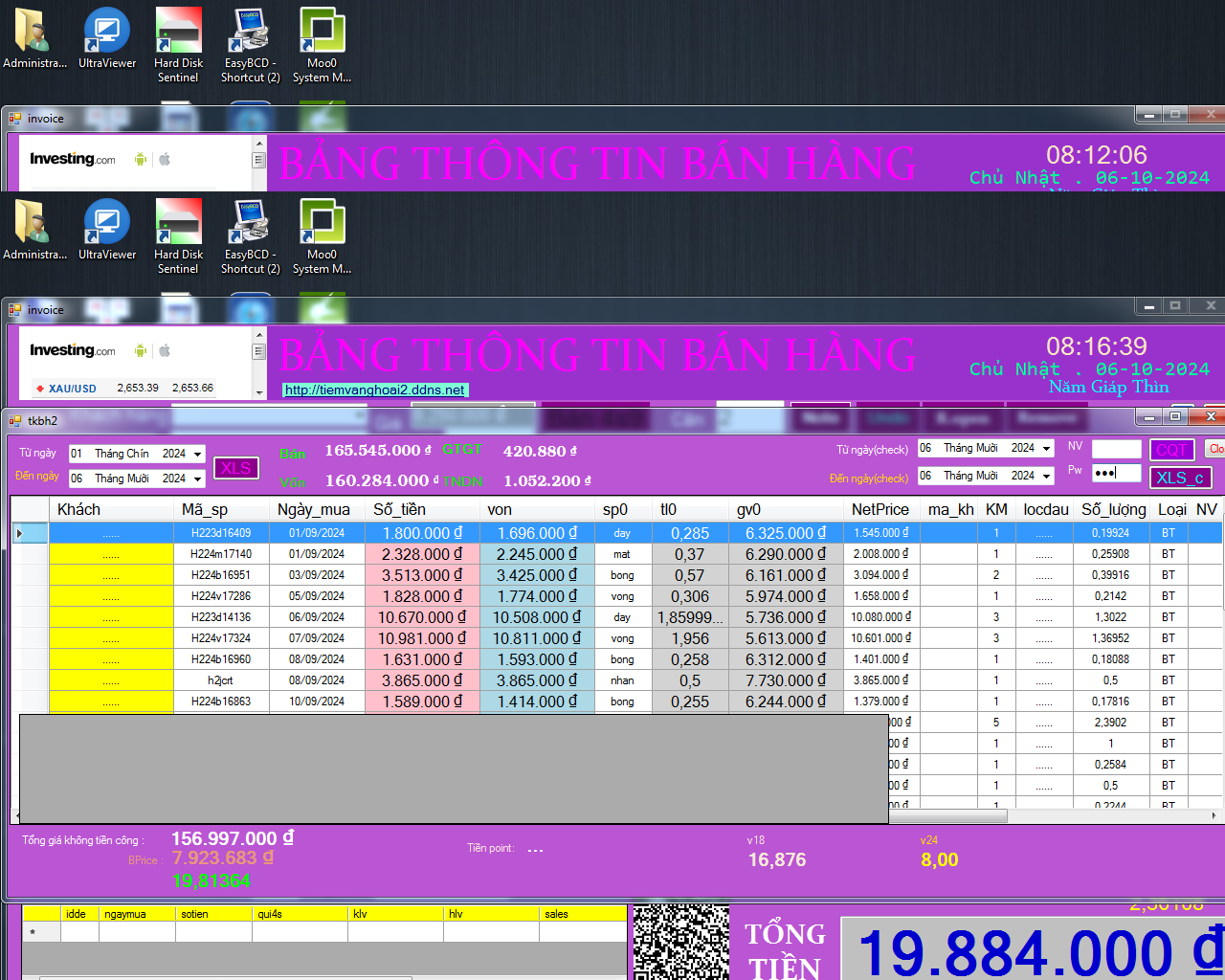
Task: Open the Từ ngày(check) date dropdown
Action: coord(1046,448)
